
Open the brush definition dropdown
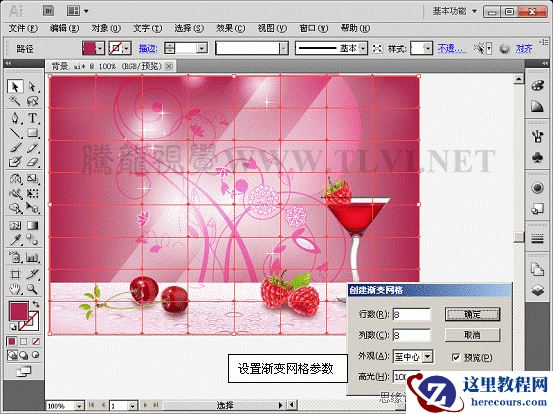284,48
